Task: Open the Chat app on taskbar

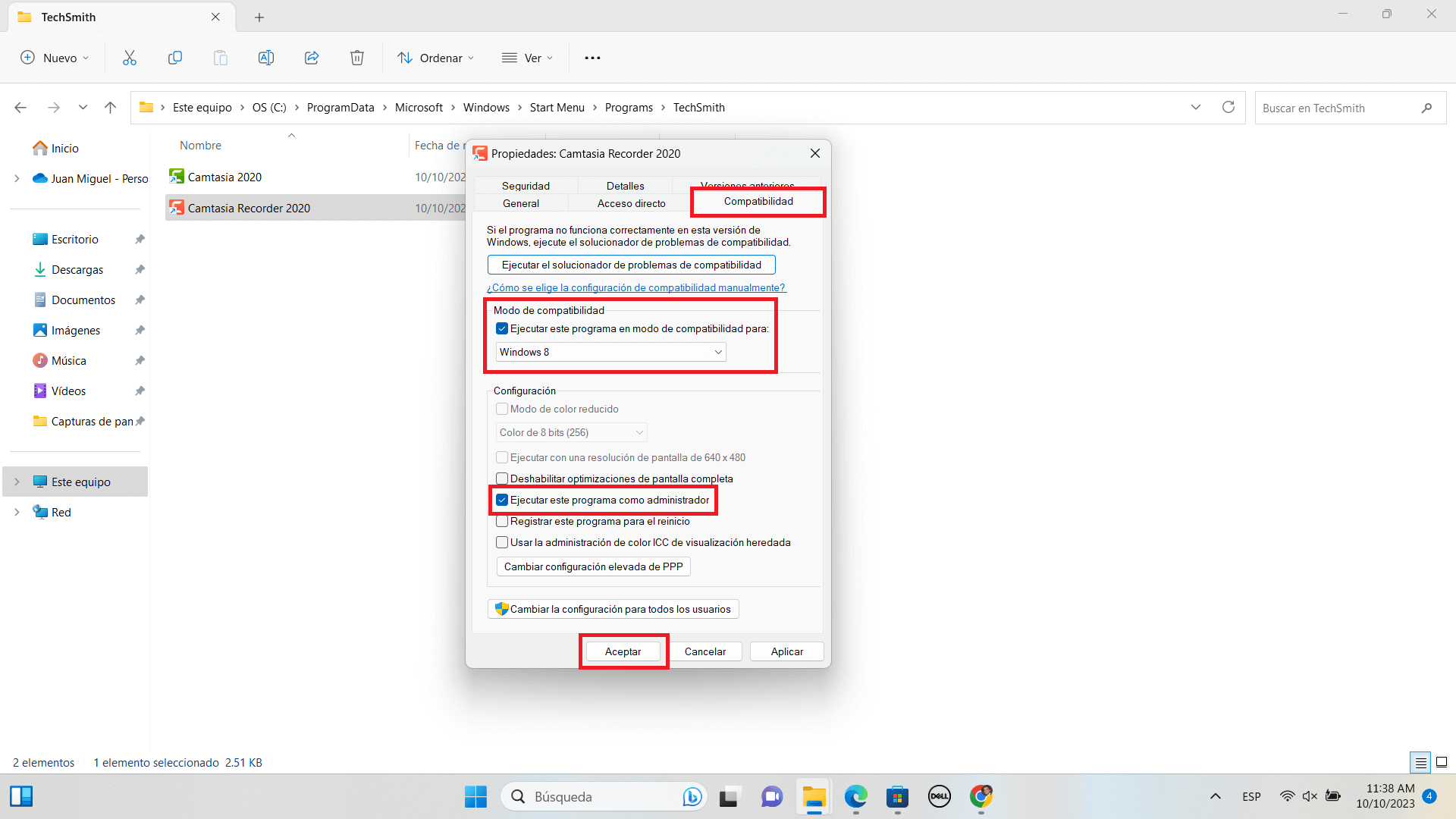Action: pyautogui.click(x=772, y=796)
